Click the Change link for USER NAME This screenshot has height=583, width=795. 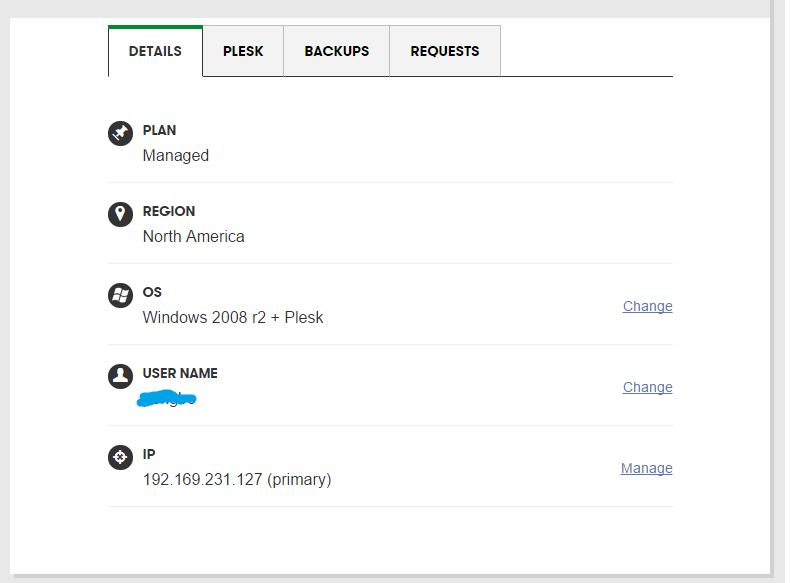(x=647, y=387)
